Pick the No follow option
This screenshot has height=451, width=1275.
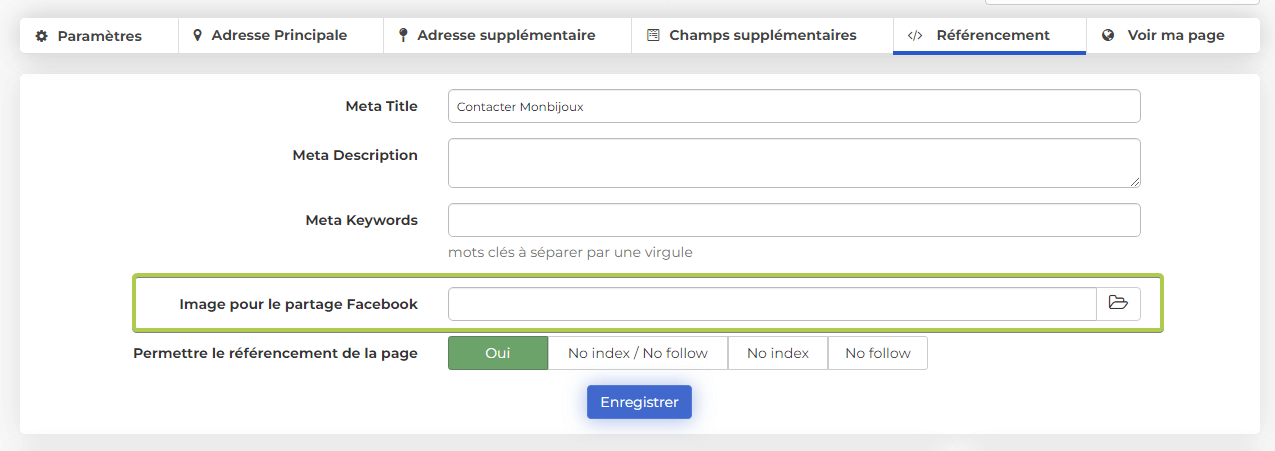(877, 353)
